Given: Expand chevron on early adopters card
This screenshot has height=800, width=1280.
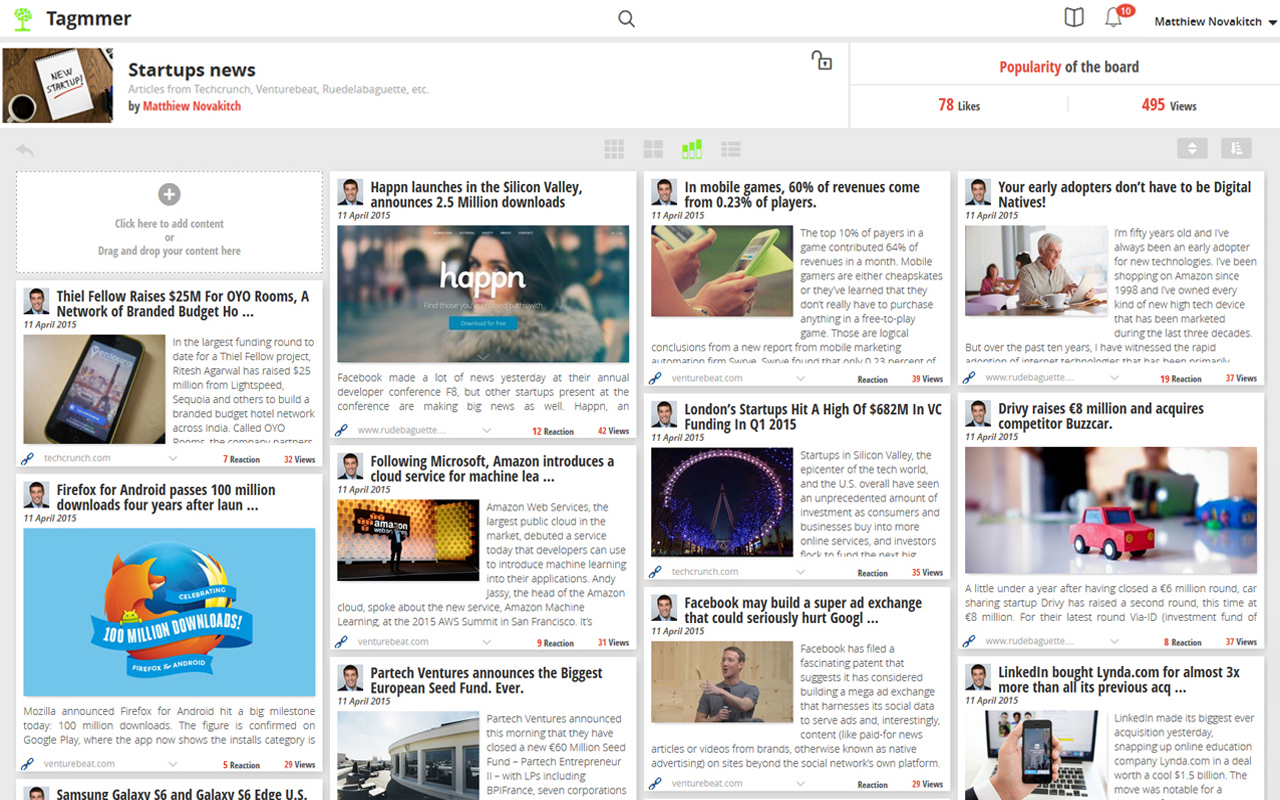Looking at the screenshot, I should coord(1115,378).
